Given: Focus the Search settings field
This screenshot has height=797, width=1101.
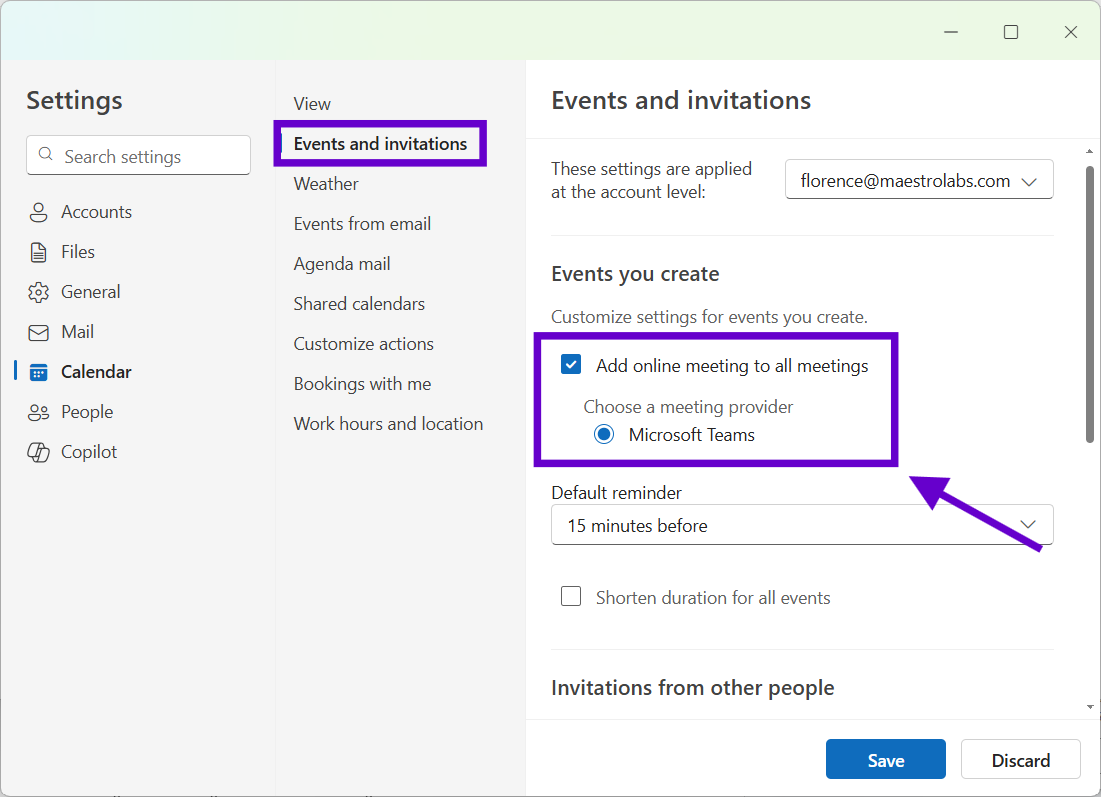Looking at the screenshot, I should coord(138,155).
